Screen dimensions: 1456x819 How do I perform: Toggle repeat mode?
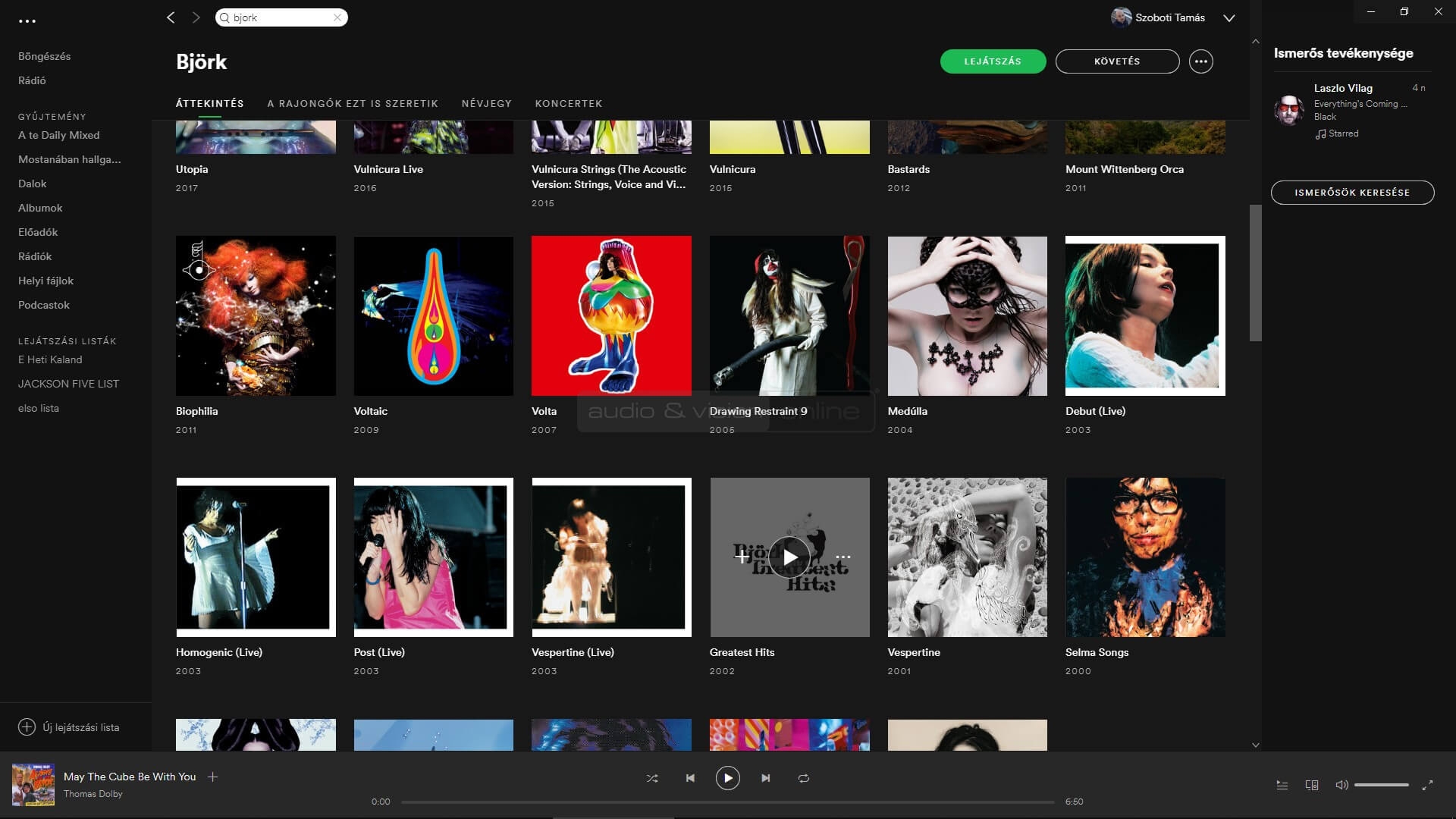[x=804, y=778]
